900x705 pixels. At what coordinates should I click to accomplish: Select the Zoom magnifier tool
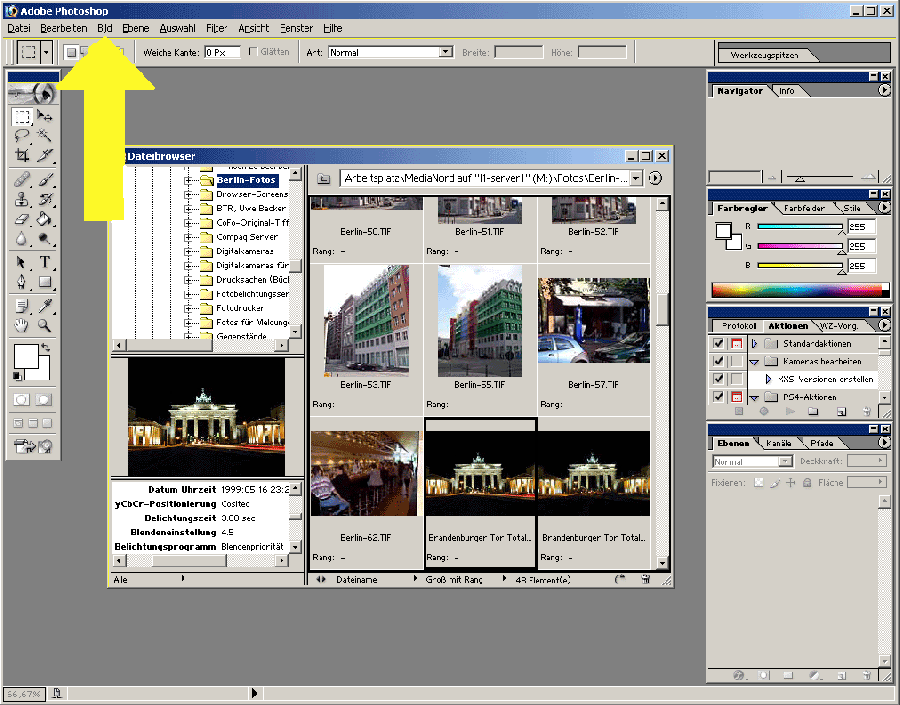click(x=45, y=325)
